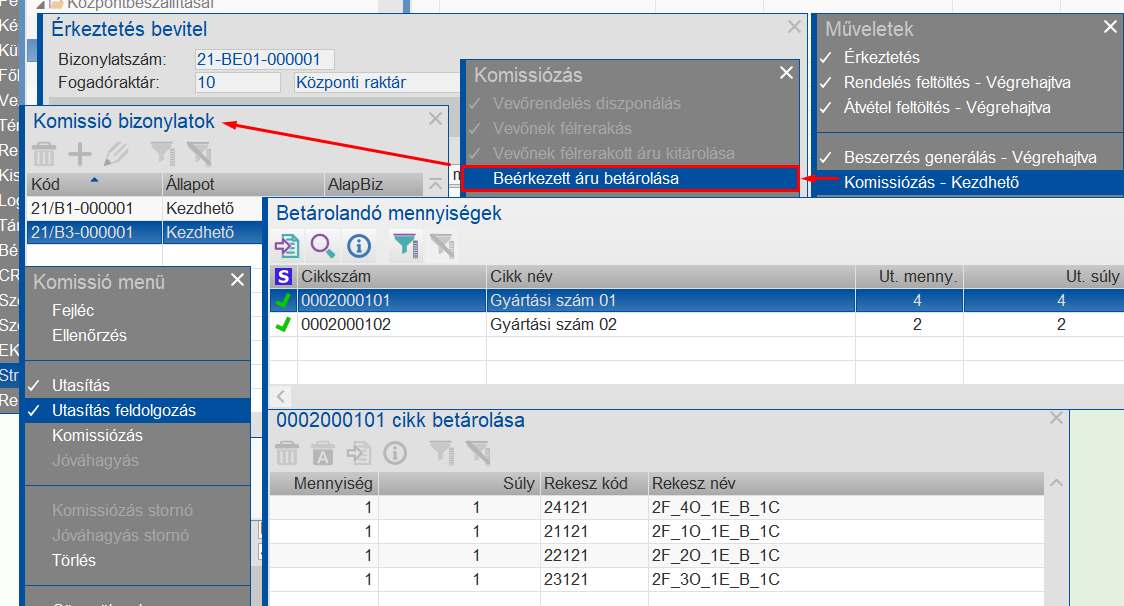Click import document icon in cikk betárolása toolbar
This screenshot has width=1124, height=606.
358,453
